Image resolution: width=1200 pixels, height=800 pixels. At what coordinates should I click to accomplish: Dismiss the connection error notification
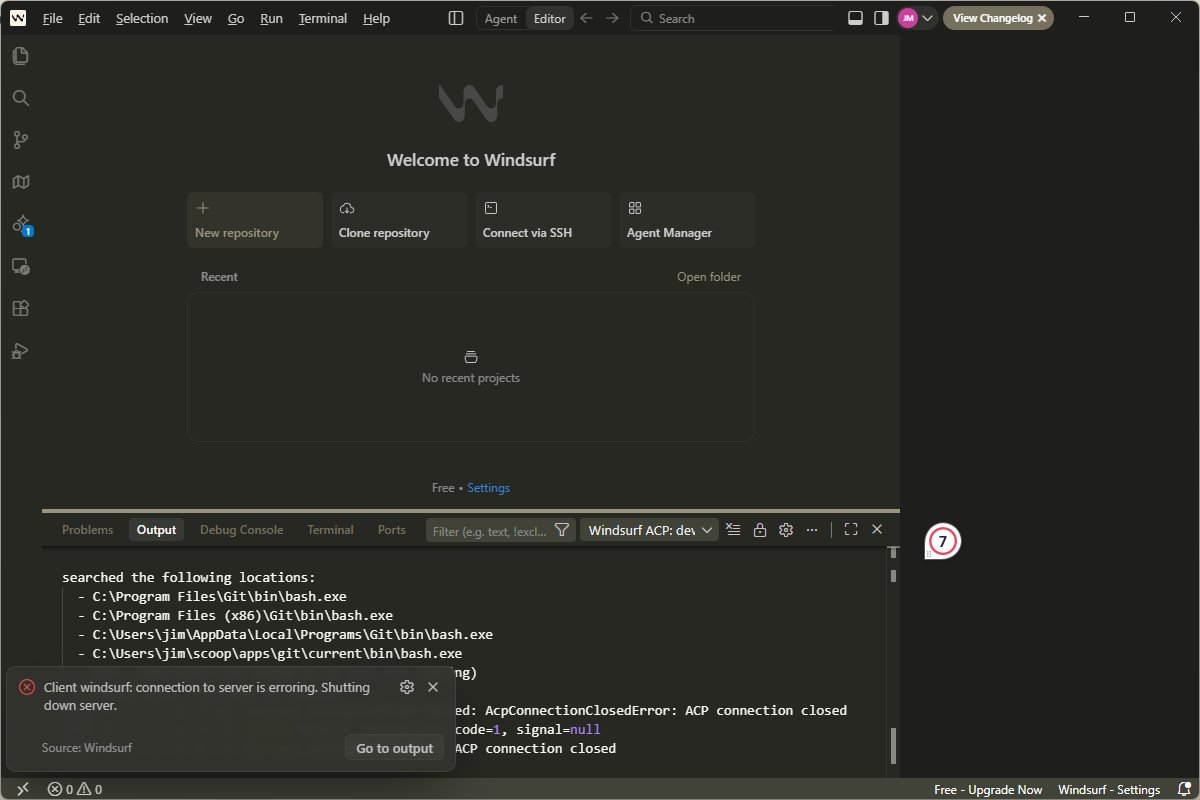point(433,687)
